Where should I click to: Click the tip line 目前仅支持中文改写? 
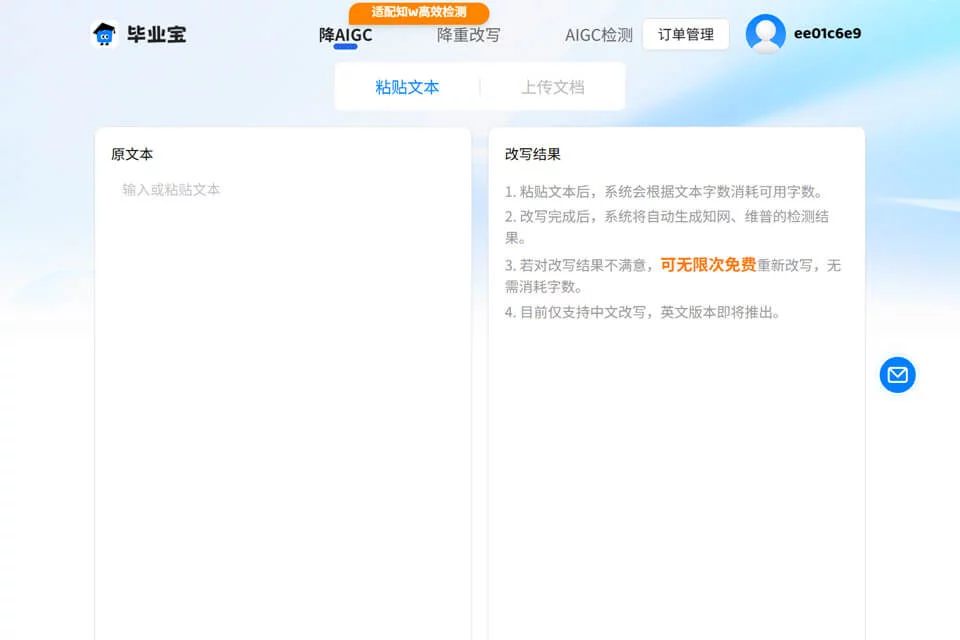click(643, 312)
